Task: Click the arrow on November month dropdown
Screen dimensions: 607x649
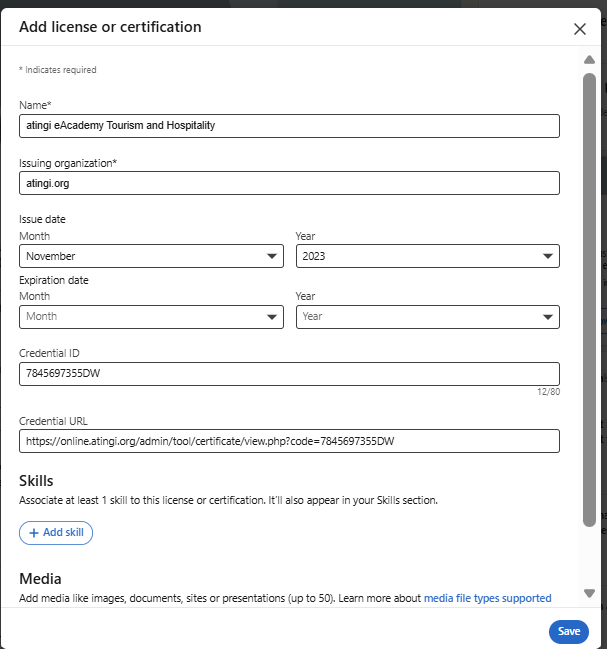Action: pos(272,257)
